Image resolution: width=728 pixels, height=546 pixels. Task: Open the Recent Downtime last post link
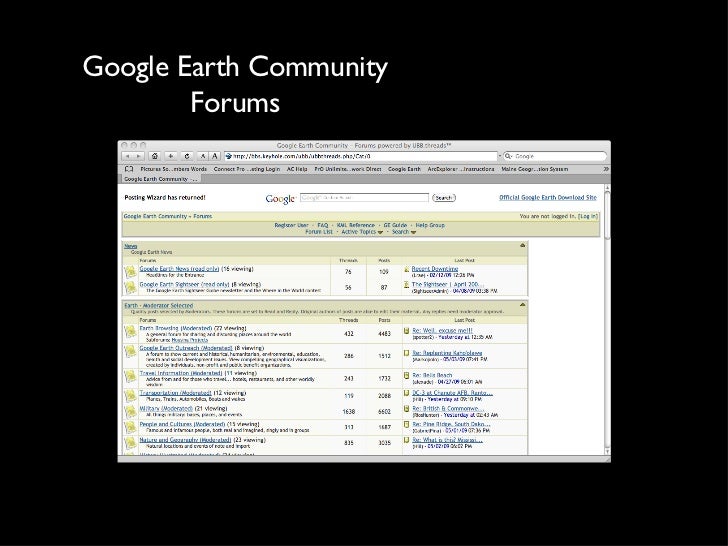pos(435,269)
